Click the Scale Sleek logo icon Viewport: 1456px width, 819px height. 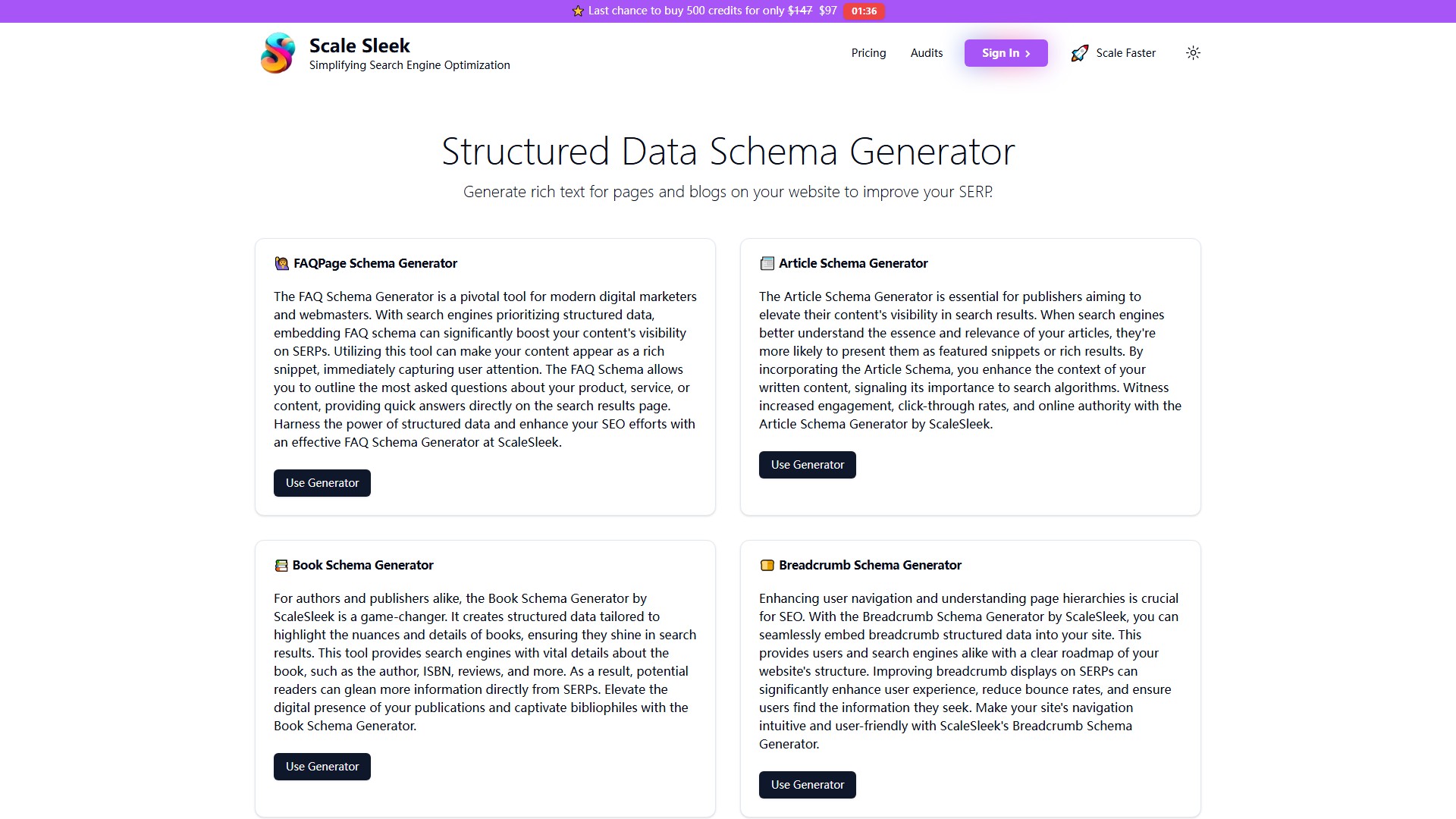278,52
